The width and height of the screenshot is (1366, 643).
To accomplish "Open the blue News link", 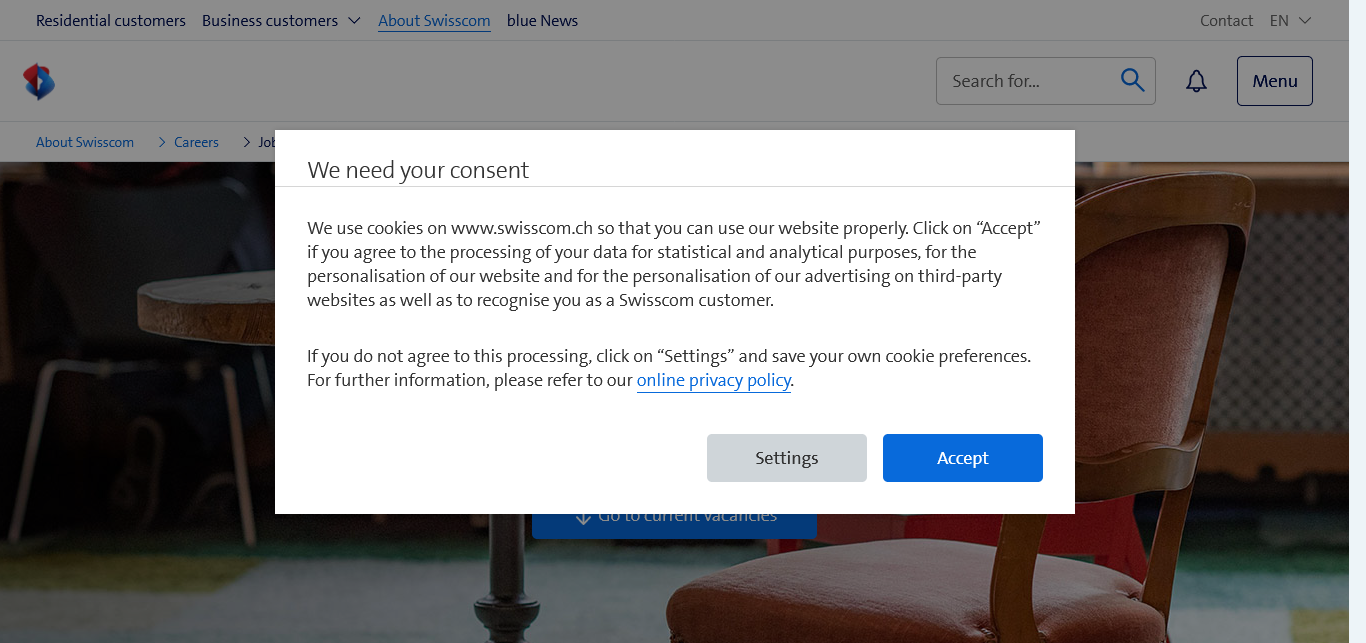I will point(542,20).
